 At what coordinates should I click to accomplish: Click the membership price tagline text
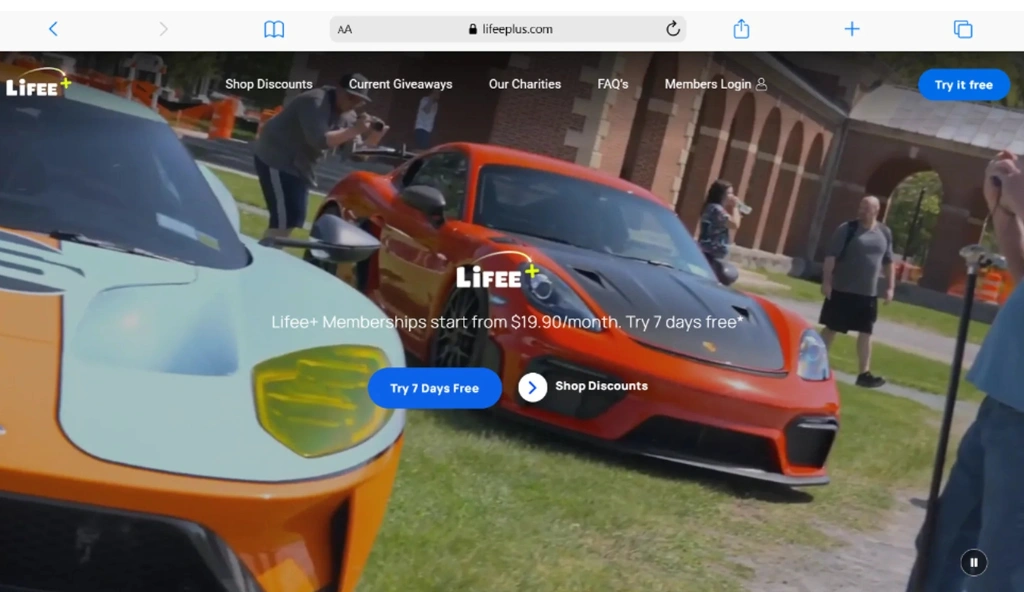507,322
